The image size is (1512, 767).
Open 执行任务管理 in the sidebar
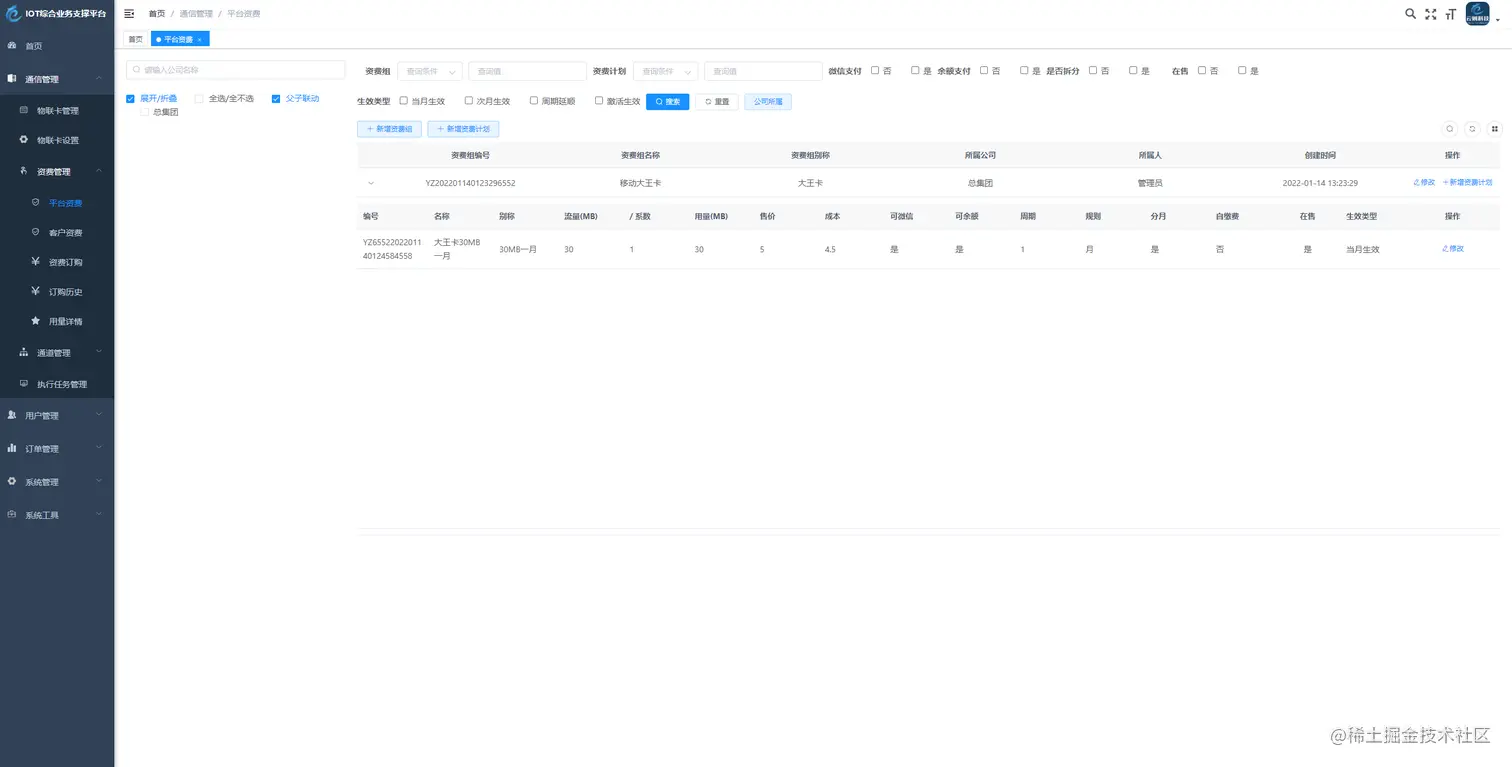[x=57, y=384]
